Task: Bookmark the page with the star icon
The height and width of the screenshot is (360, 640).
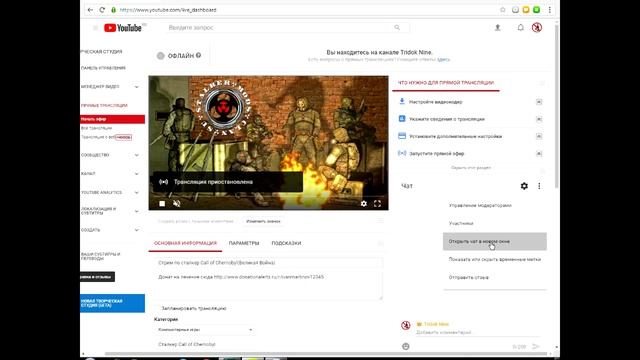Action: (x=503, y=10)
